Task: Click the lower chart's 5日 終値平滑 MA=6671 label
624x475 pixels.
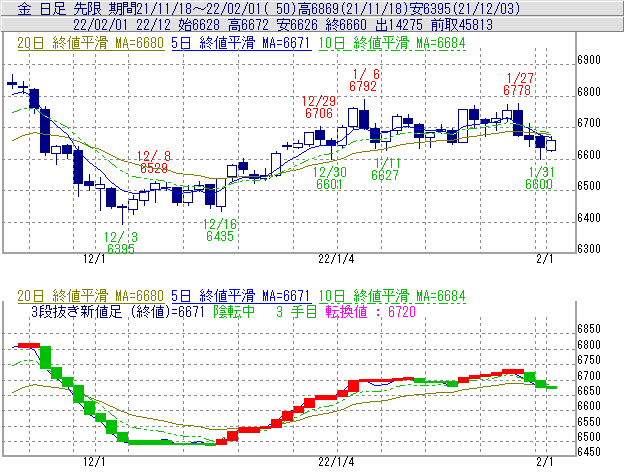Action: tap(241, 296)
